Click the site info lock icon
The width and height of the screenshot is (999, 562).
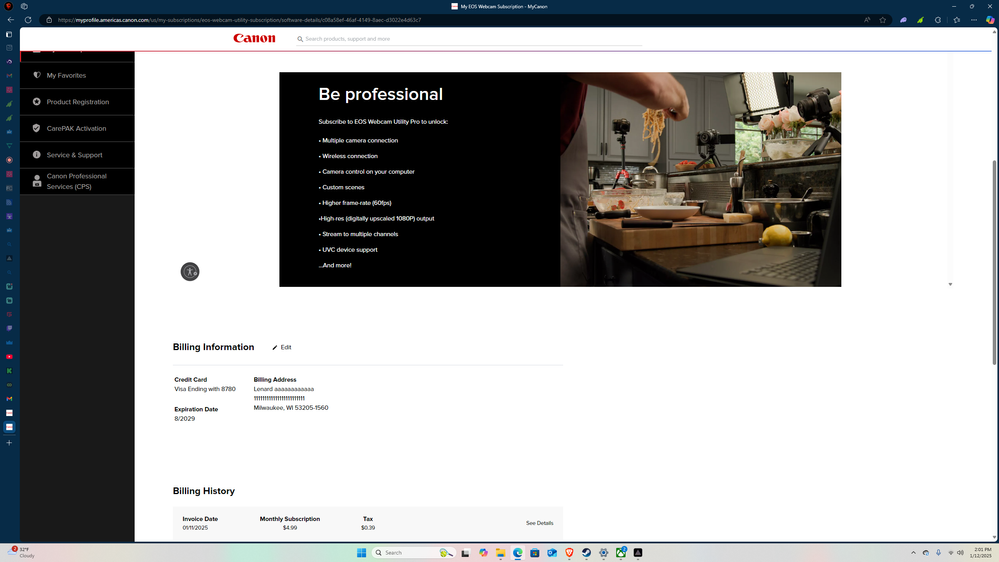pos(49,20)
